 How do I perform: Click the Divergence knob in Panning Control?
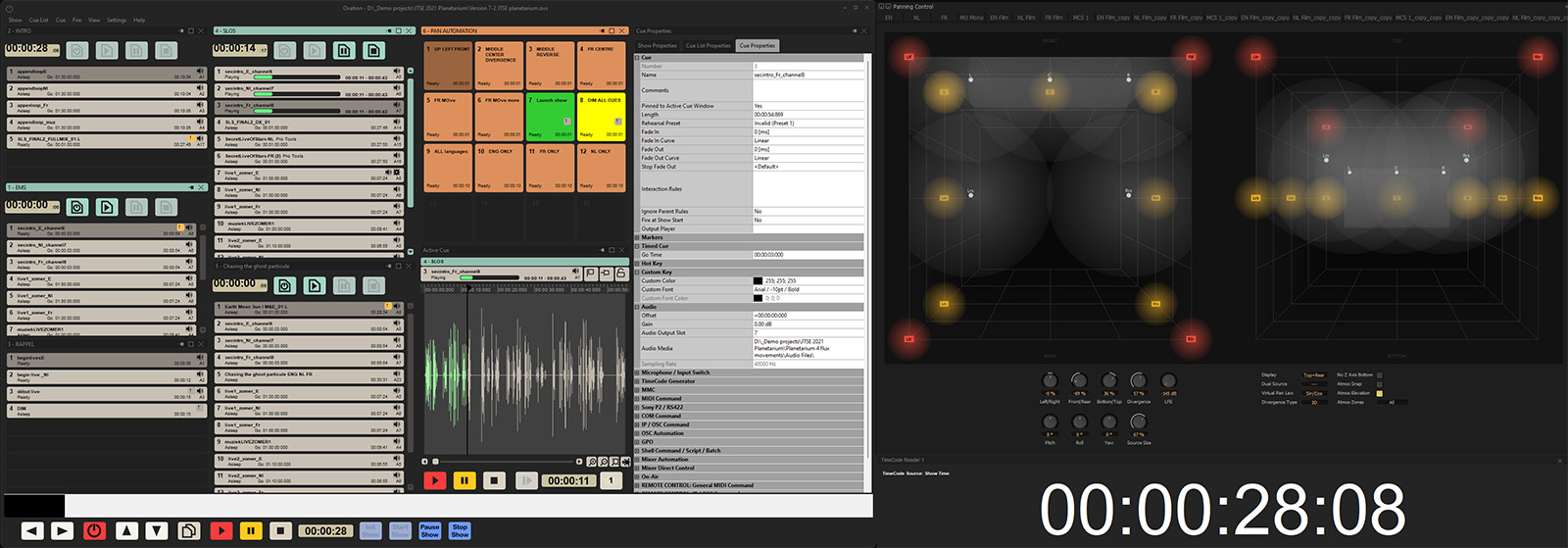click(x=1139, y=380)
